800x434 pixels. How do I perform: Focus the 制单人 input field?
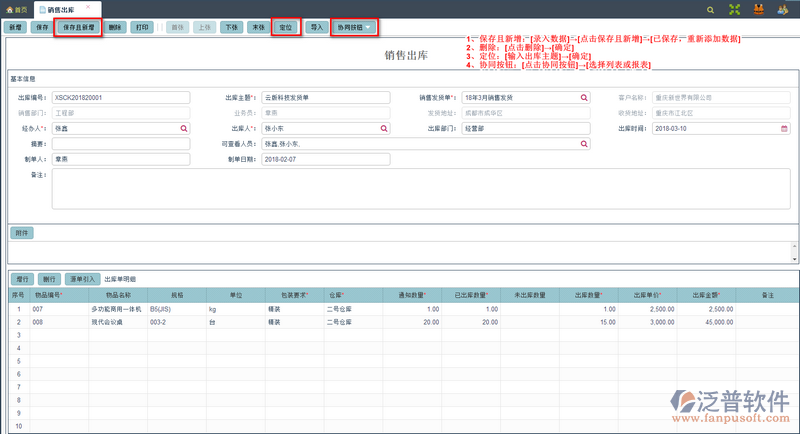pos(121,159)
